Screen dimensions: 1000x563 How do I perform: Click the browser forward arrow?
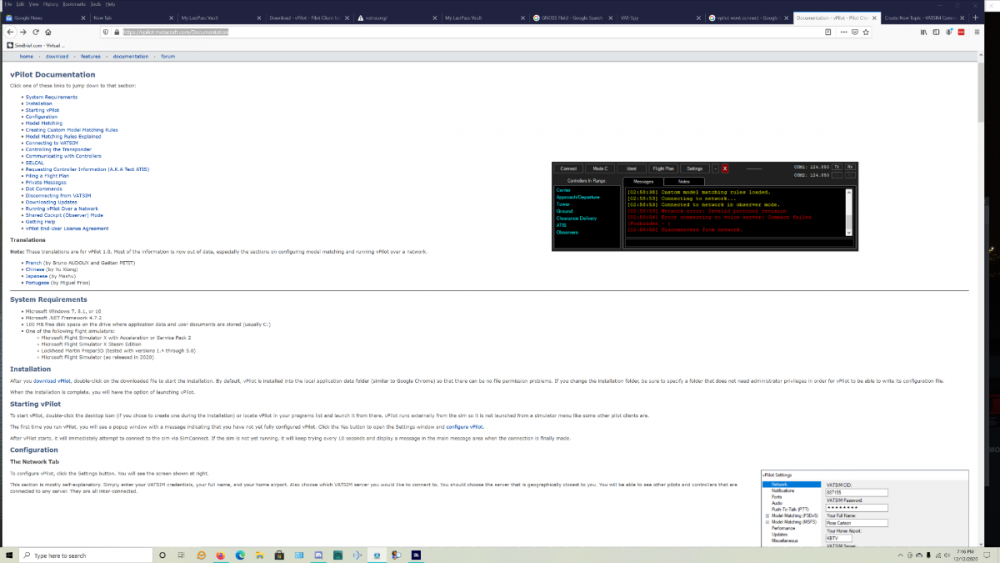tap(23, 32)
